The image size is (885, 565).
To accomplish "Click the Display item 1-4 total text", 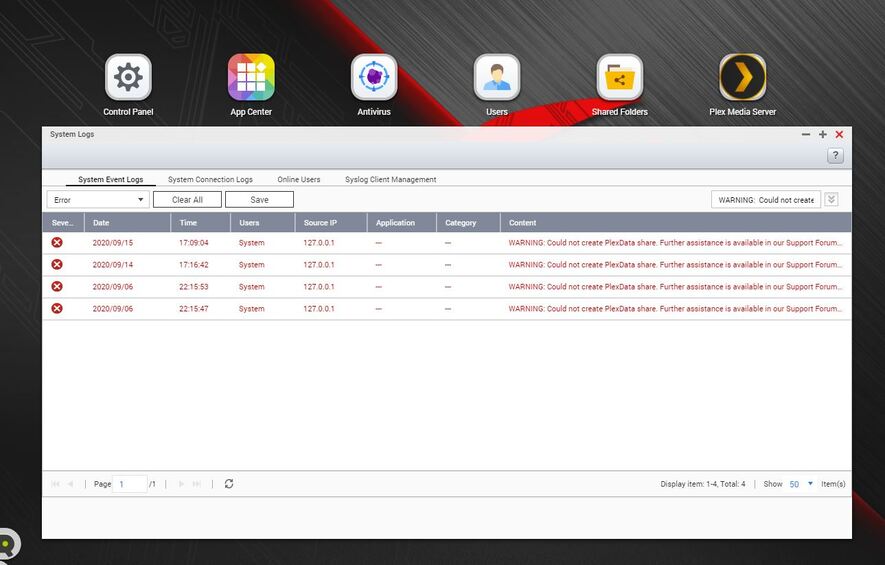I will point(703,484).
